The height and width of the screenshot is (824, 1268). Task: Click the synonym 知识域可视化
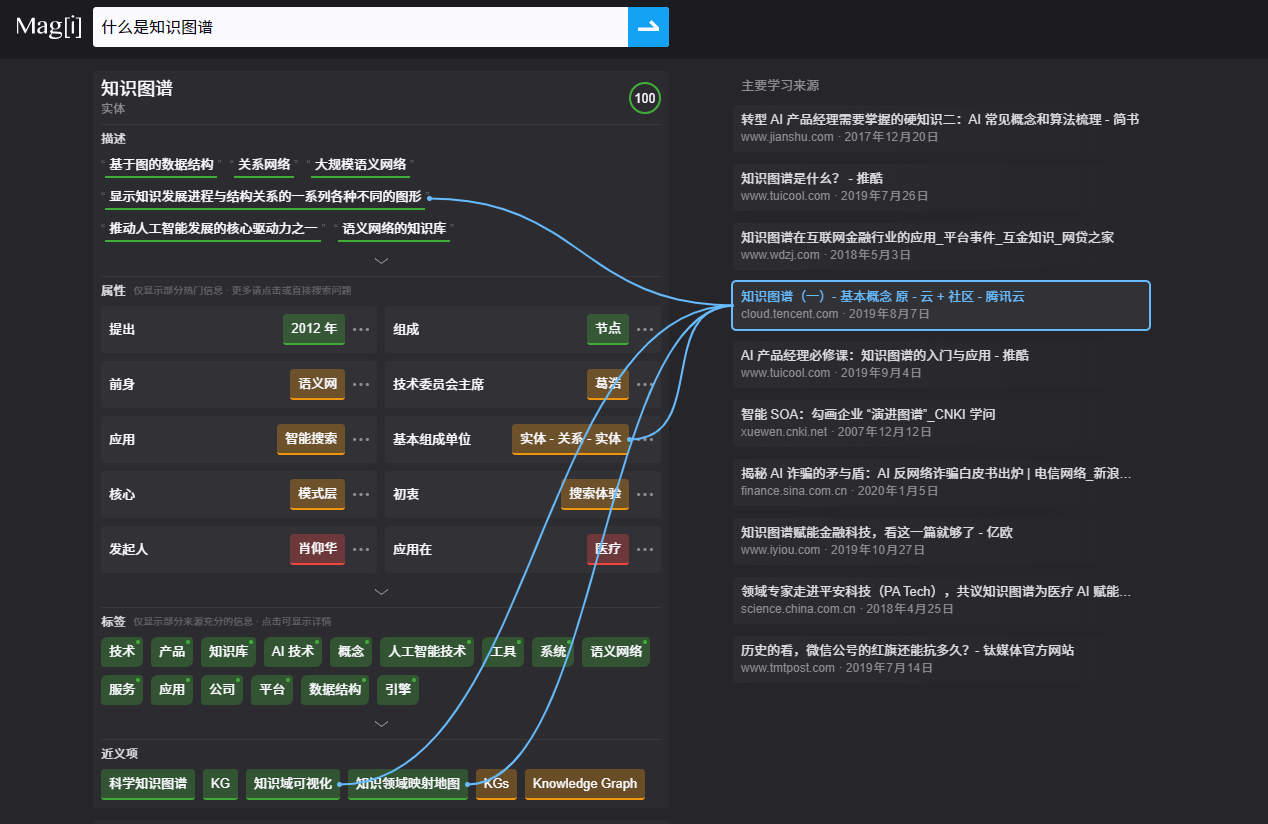point(293,784)
